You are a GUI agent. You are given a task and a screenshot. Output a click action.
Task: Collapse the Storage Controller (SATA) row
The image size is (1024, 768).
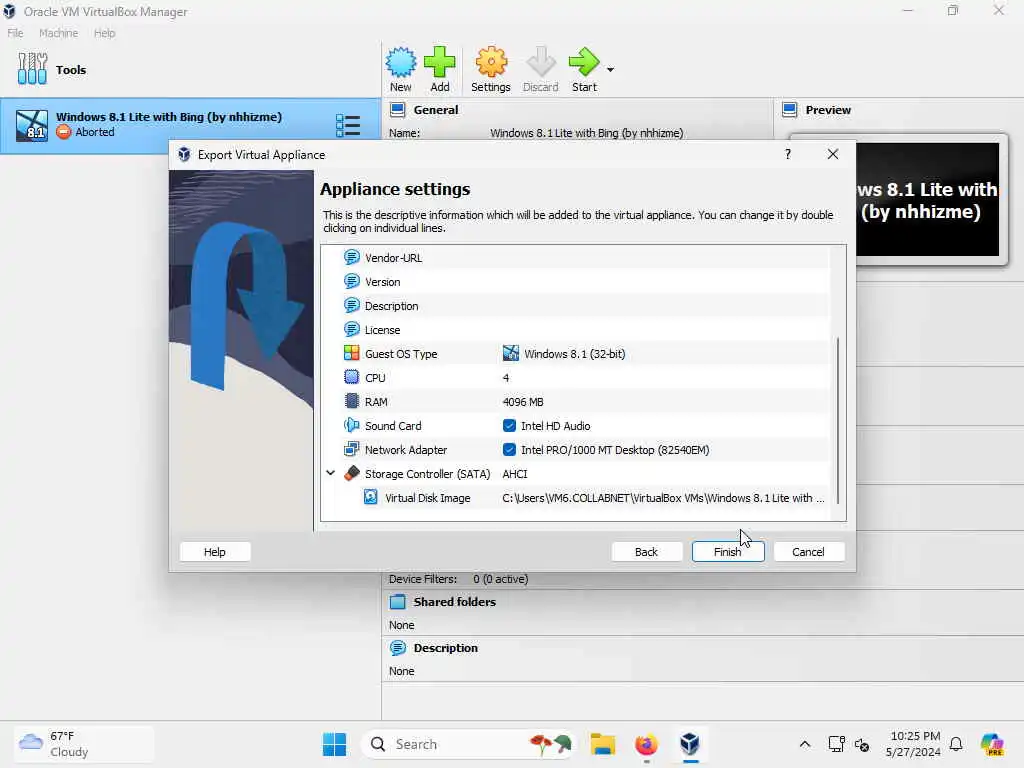[x=330, y=473]
